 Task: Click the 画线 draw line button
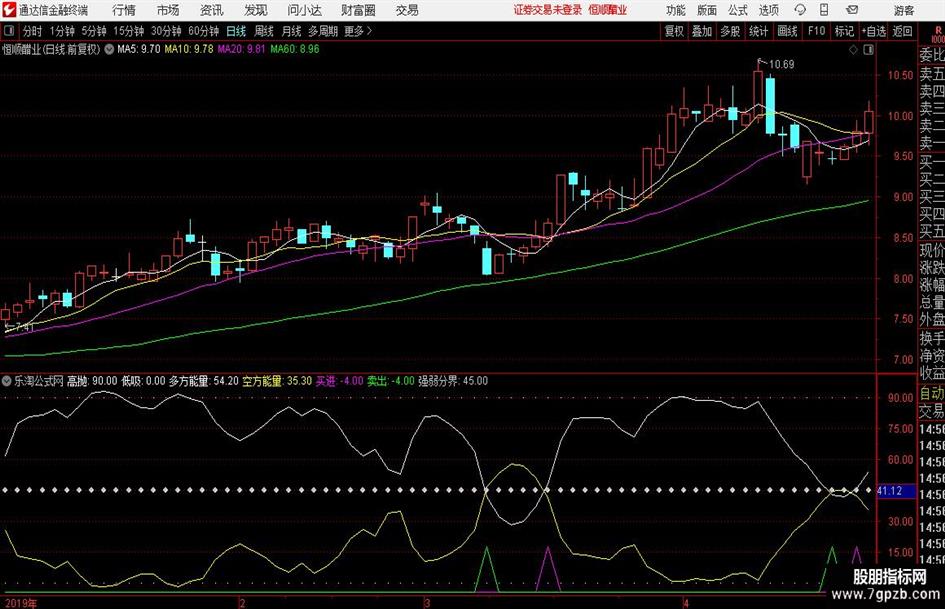(787, 31)
